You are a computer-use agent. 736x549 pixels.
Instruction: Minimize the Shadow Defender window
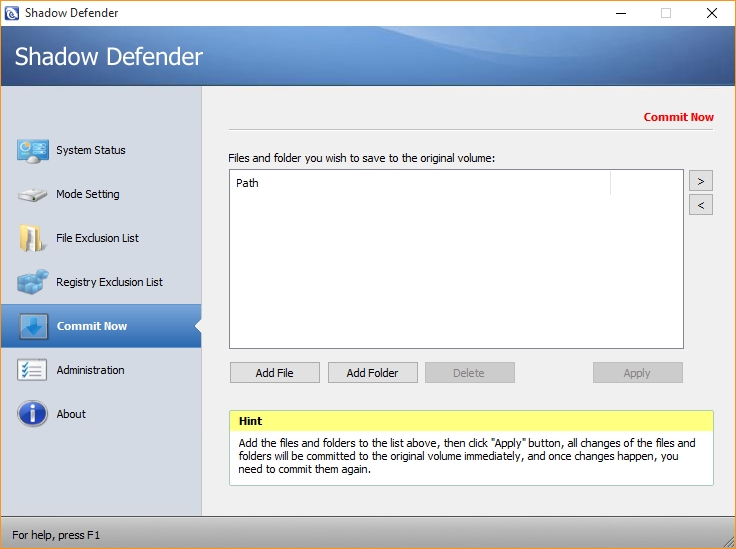(x=621, y=13)
